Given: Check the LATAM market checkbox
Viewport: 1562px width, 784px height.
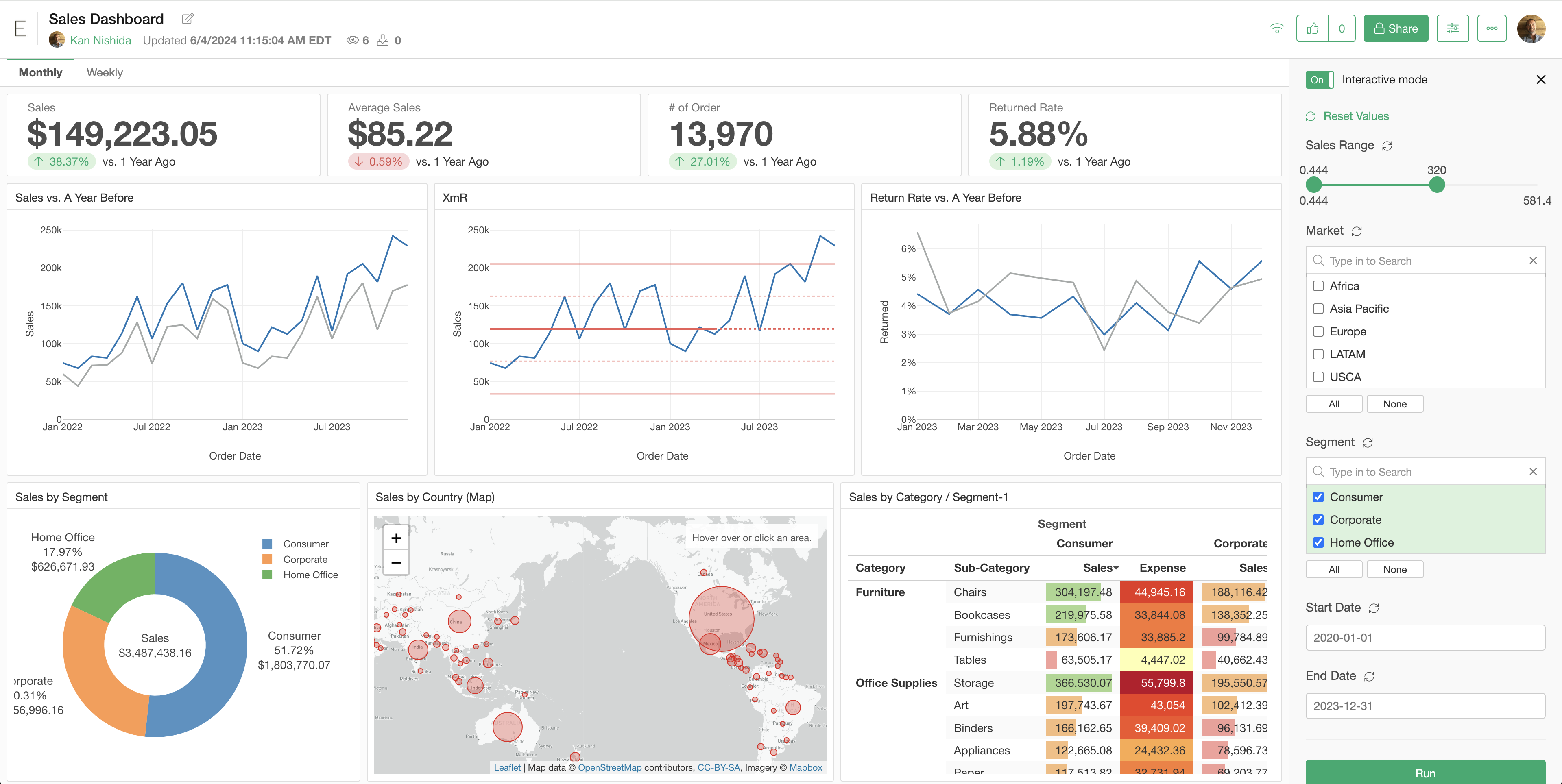Looking at the screenshot, I should pyautogui.click(x=1318, y=354).
